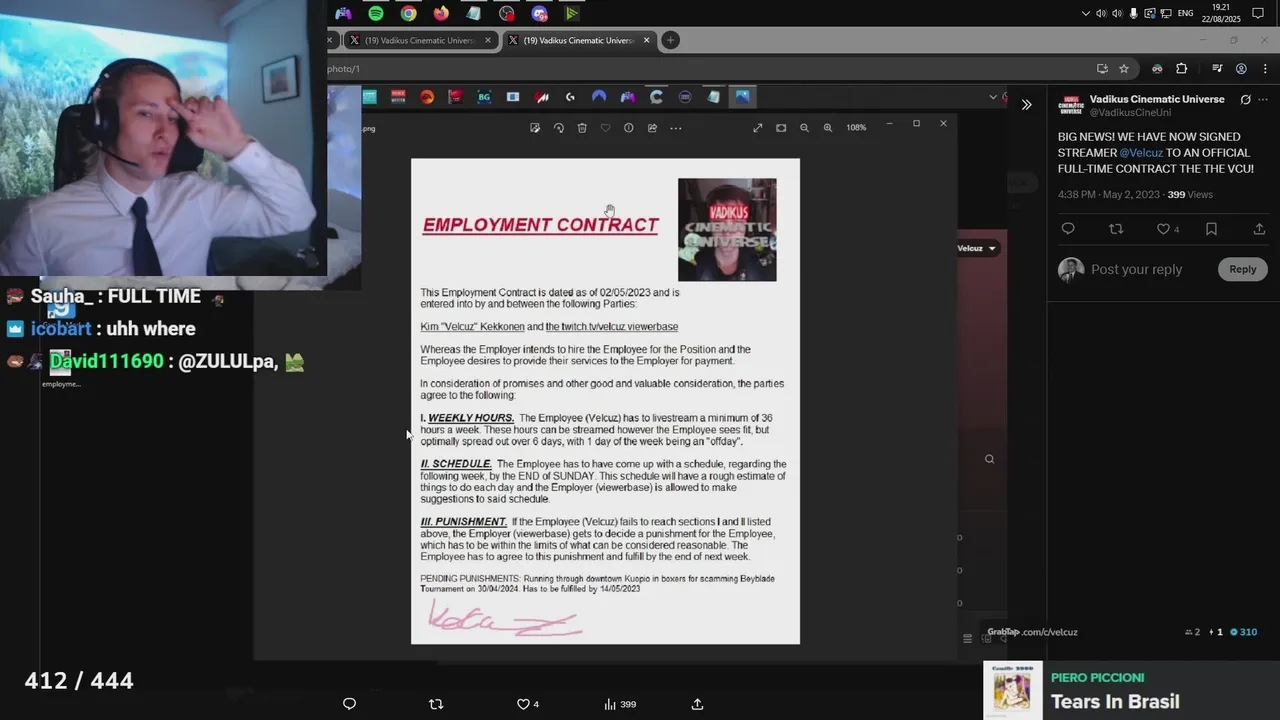Click the Photos app icon in inner taskbar

click(742, 97)
